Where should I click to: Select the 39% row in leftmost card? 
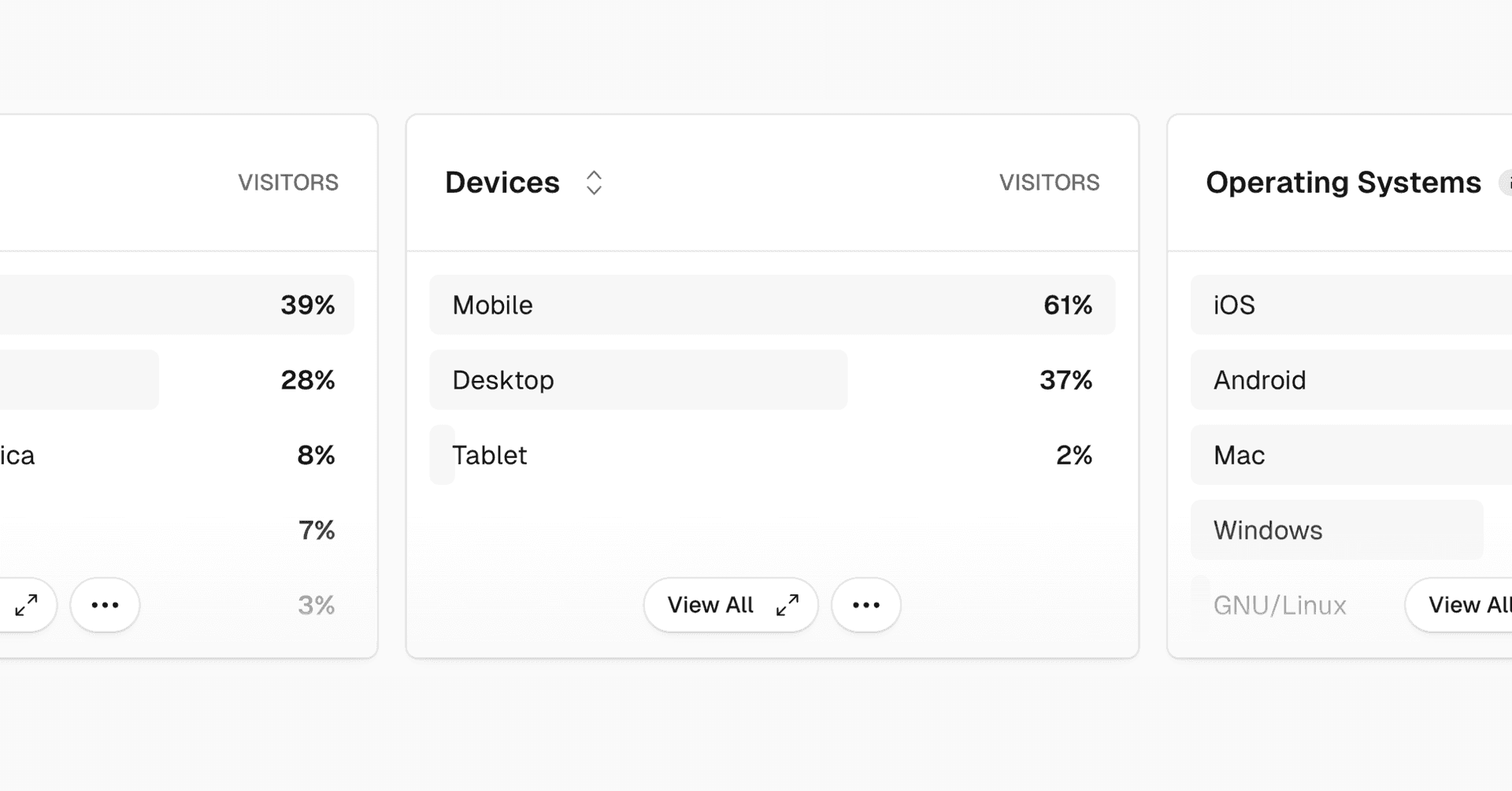(173, 305)
